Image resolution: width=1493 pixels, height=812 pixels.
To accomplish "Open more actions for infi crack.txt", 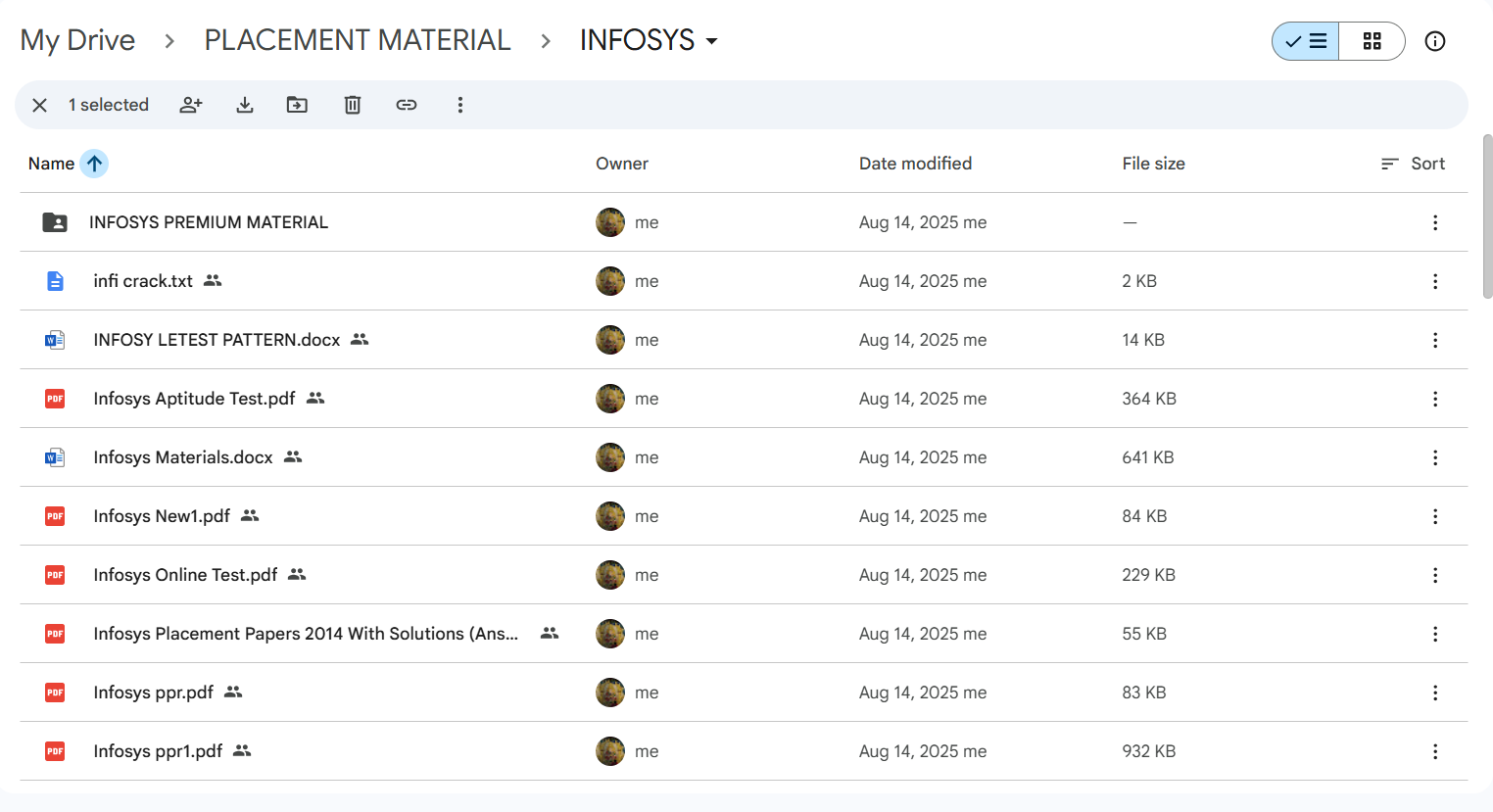I will click(1435, 281).
